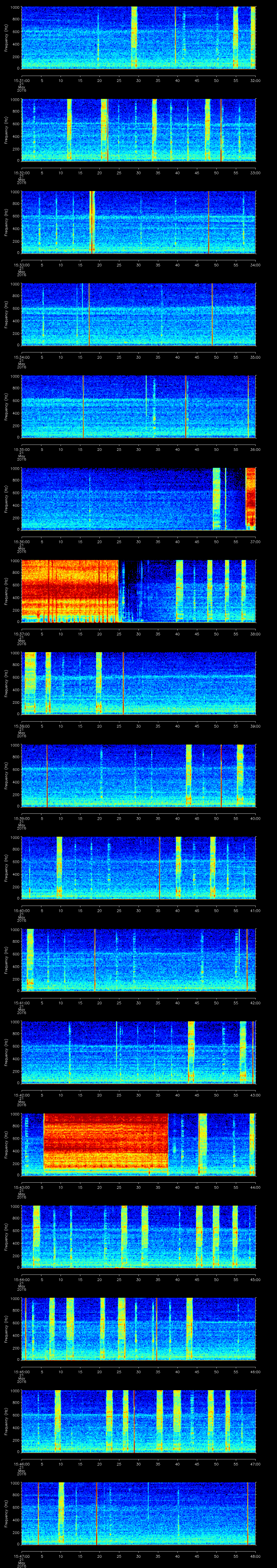Open the spectrogram panel starting at 15:33:00
277x1568 pixels.
(x=138, y=222)
